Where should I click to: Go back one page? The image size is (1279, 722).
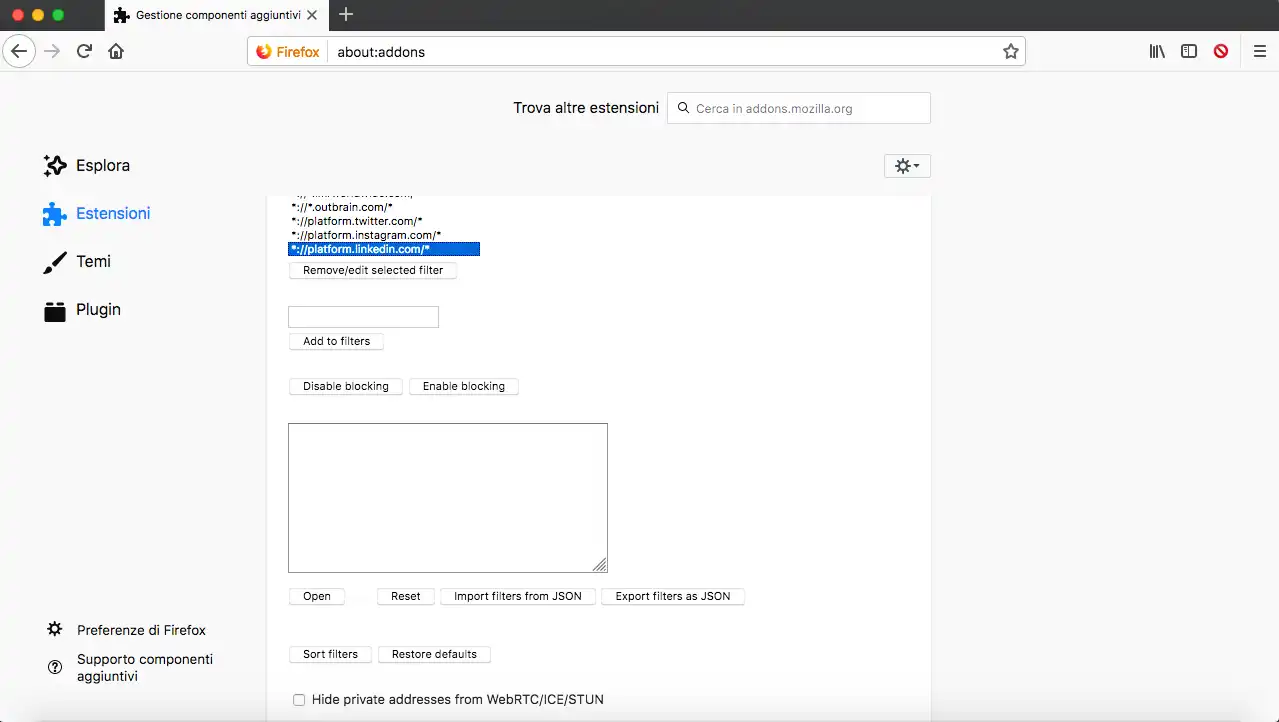click(x=20, y=51)
